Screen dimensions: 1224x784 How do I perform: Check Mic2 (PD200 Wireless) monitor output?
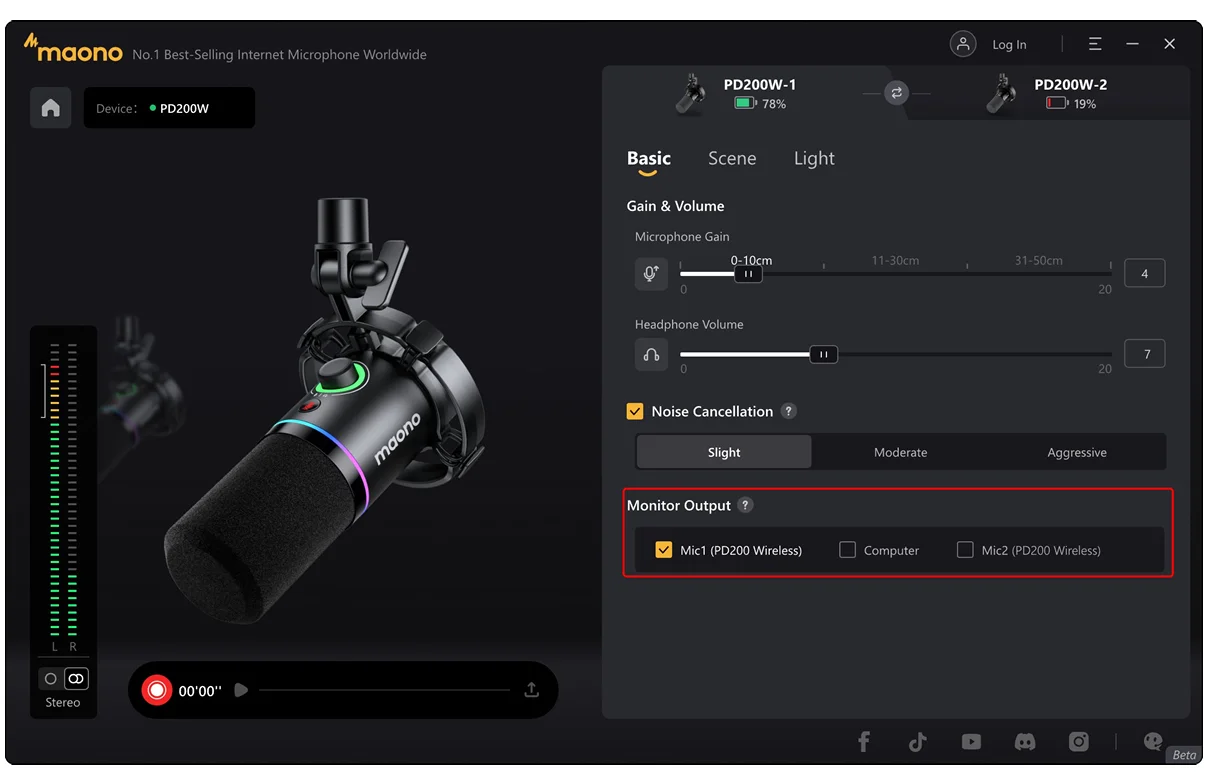point(965,550)
